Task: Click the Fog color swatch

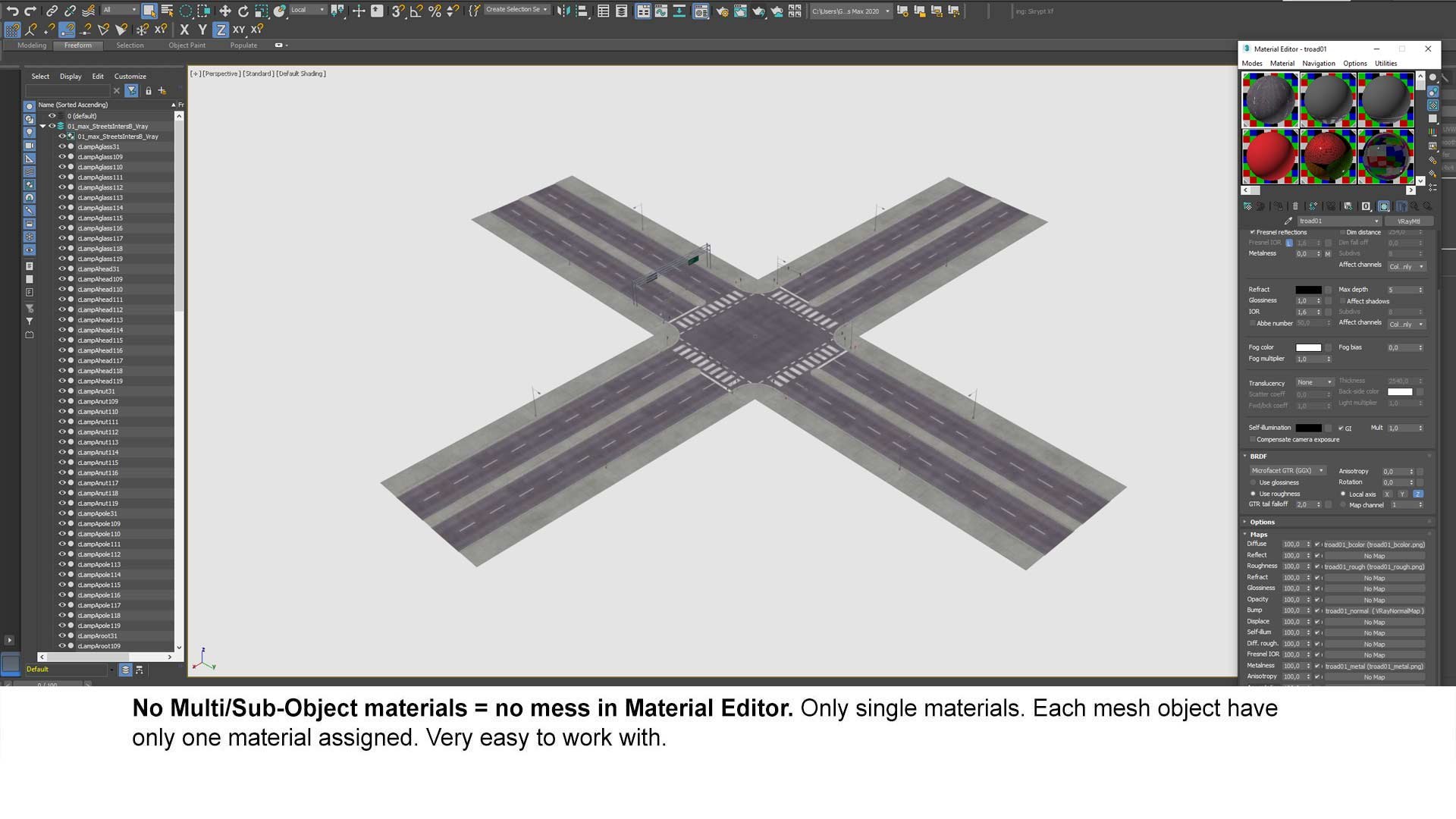Action: point(1308,348)
